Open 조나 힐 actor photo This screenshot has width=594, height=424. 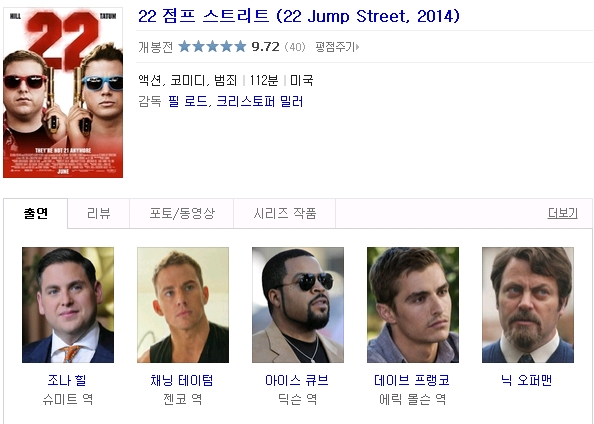pyautogui.click(x=68, y=305)
